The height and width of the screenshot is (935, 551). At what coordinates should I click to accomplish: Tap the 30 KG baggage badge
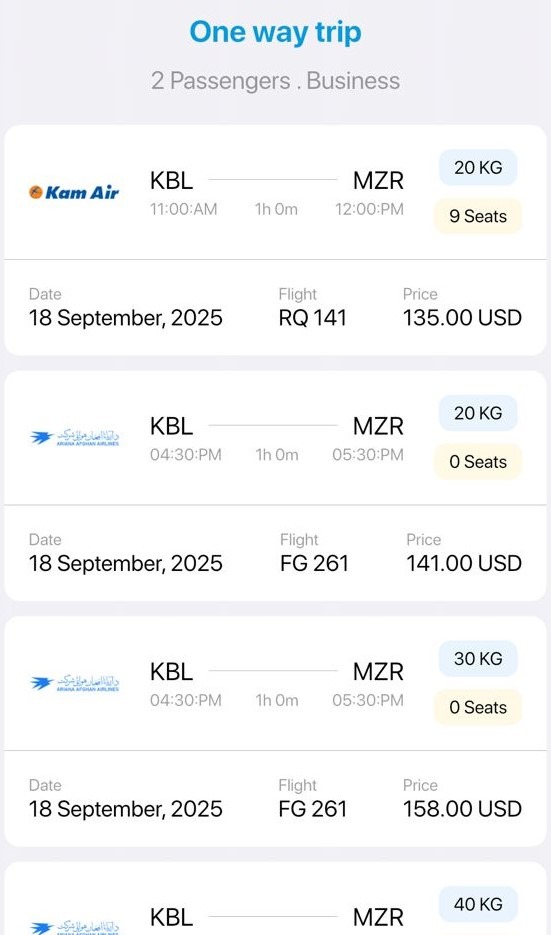point(478,659)
